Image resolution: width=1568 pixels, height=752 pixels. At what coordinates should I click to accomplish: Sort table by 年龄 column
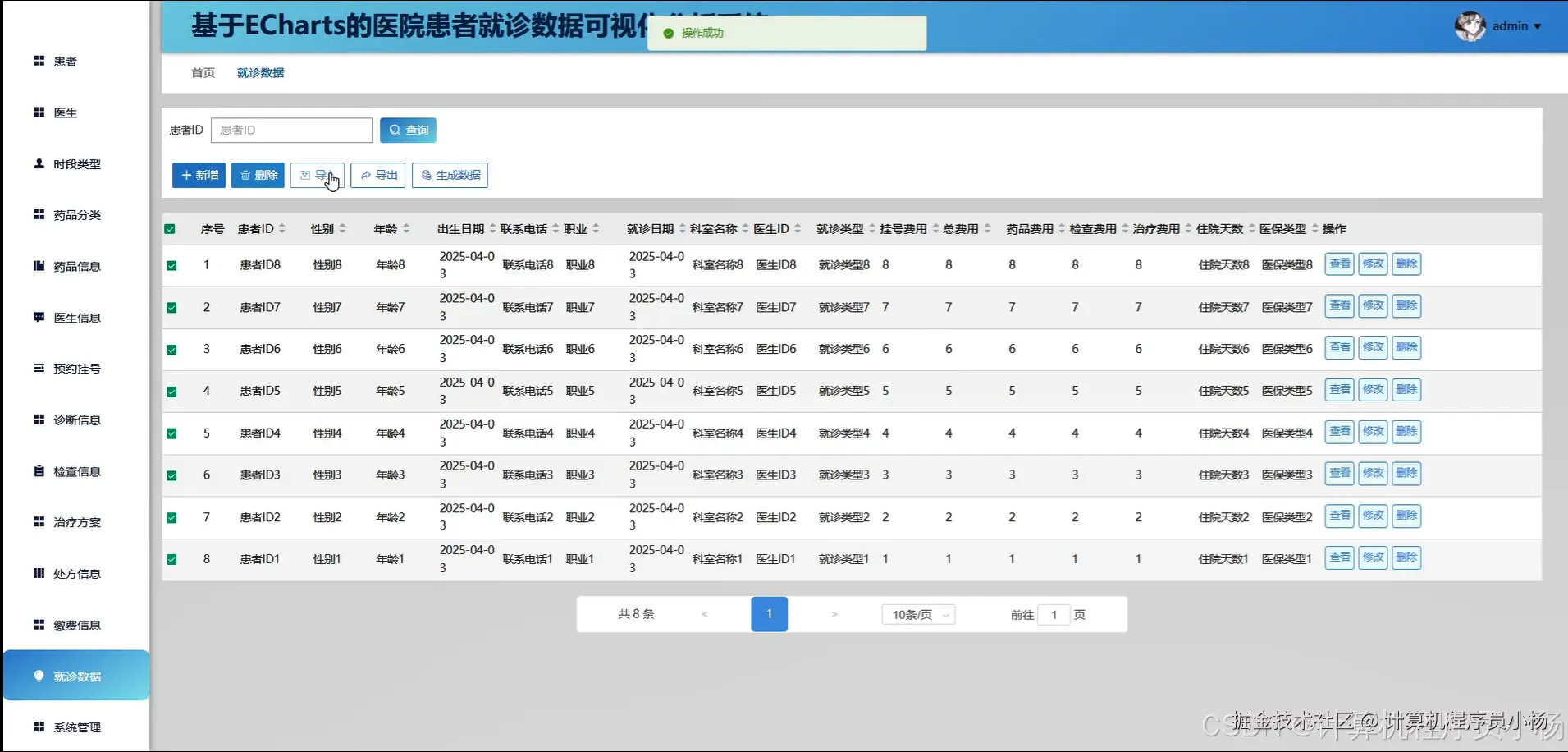[x=405, y=229]
